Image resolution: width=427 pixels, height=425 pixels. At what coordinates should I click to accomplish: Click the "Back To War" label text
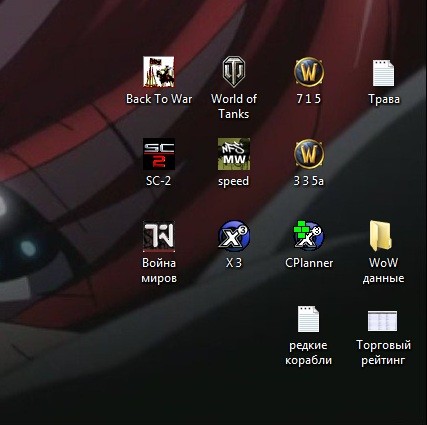pos(159,99)
